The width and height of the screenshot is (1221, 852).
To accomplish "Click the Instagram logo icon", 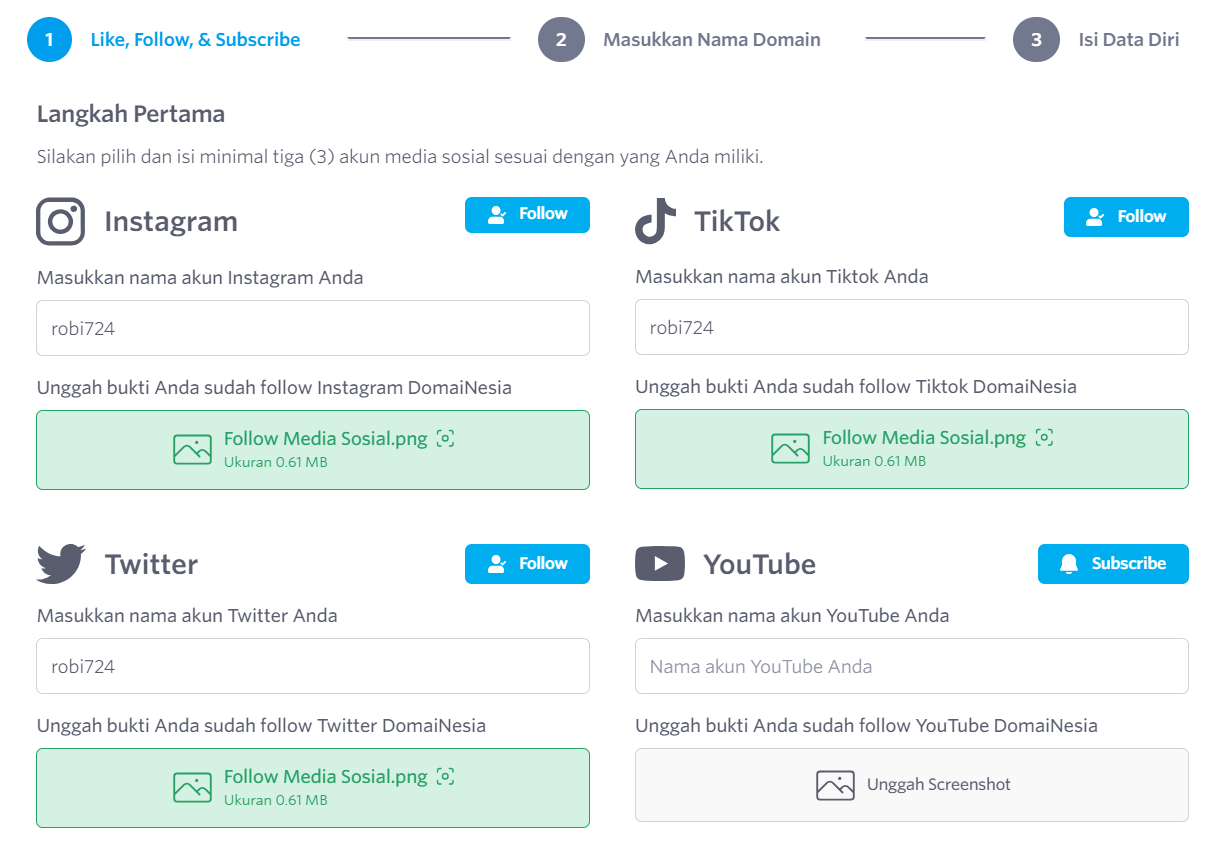I will (x=61, y=221).
